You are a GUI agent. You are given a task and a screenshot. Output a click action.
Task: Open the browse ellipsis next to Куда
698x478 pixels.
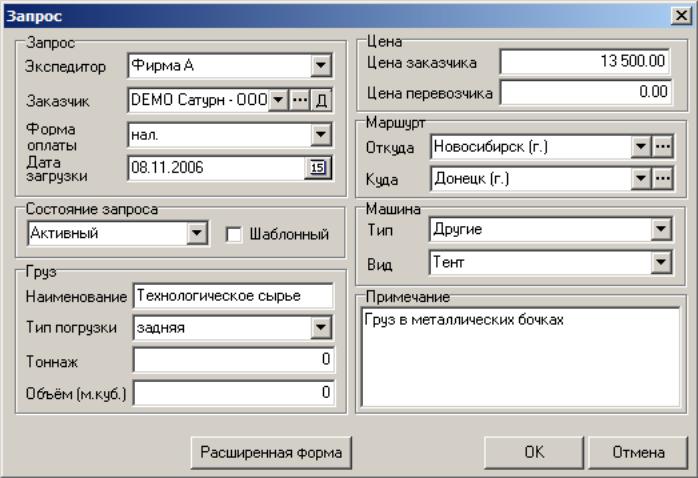point(663,178)
